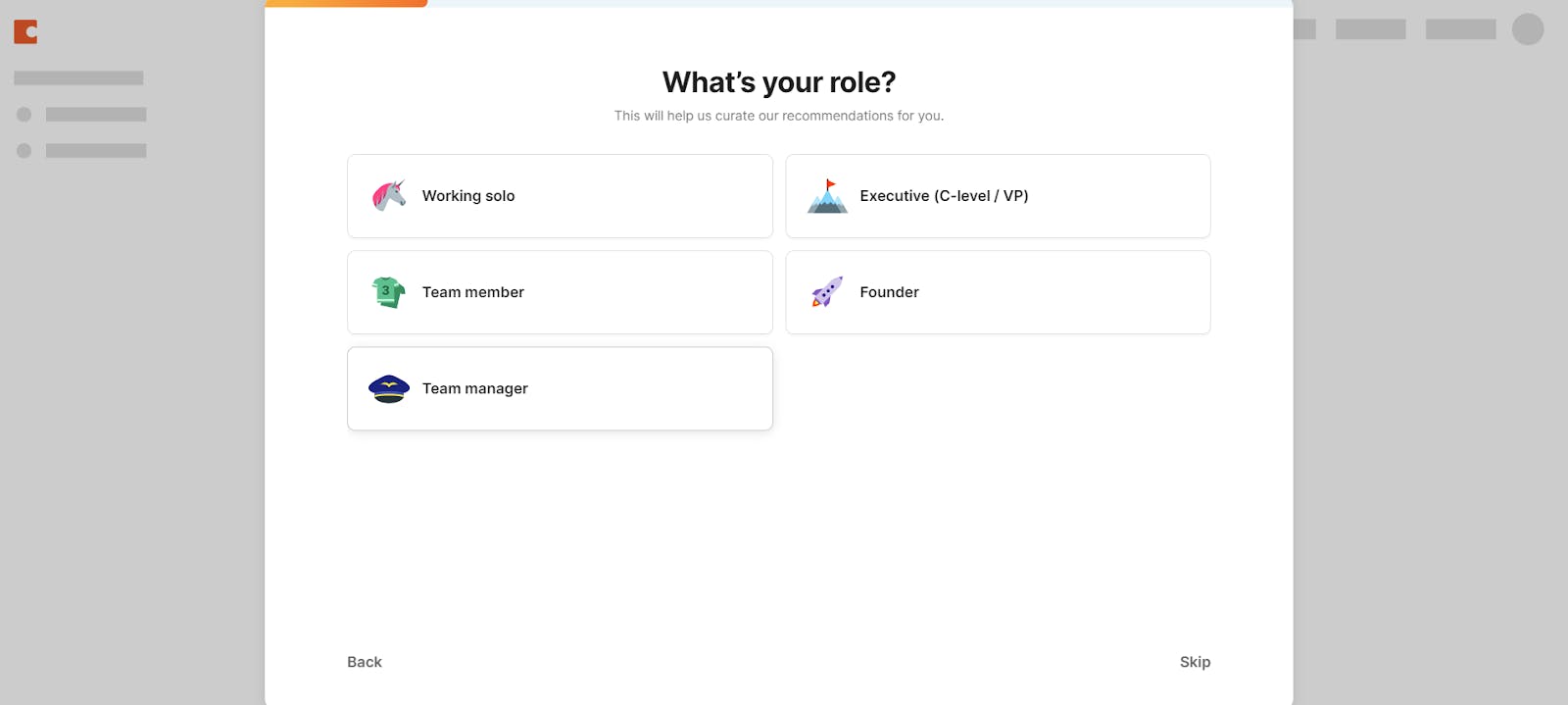The width and height of the screenshot is (1568, 705).
Task: Click the round profile avatar placeholder
Action: pyautogui.click(x=1527, y=29)
